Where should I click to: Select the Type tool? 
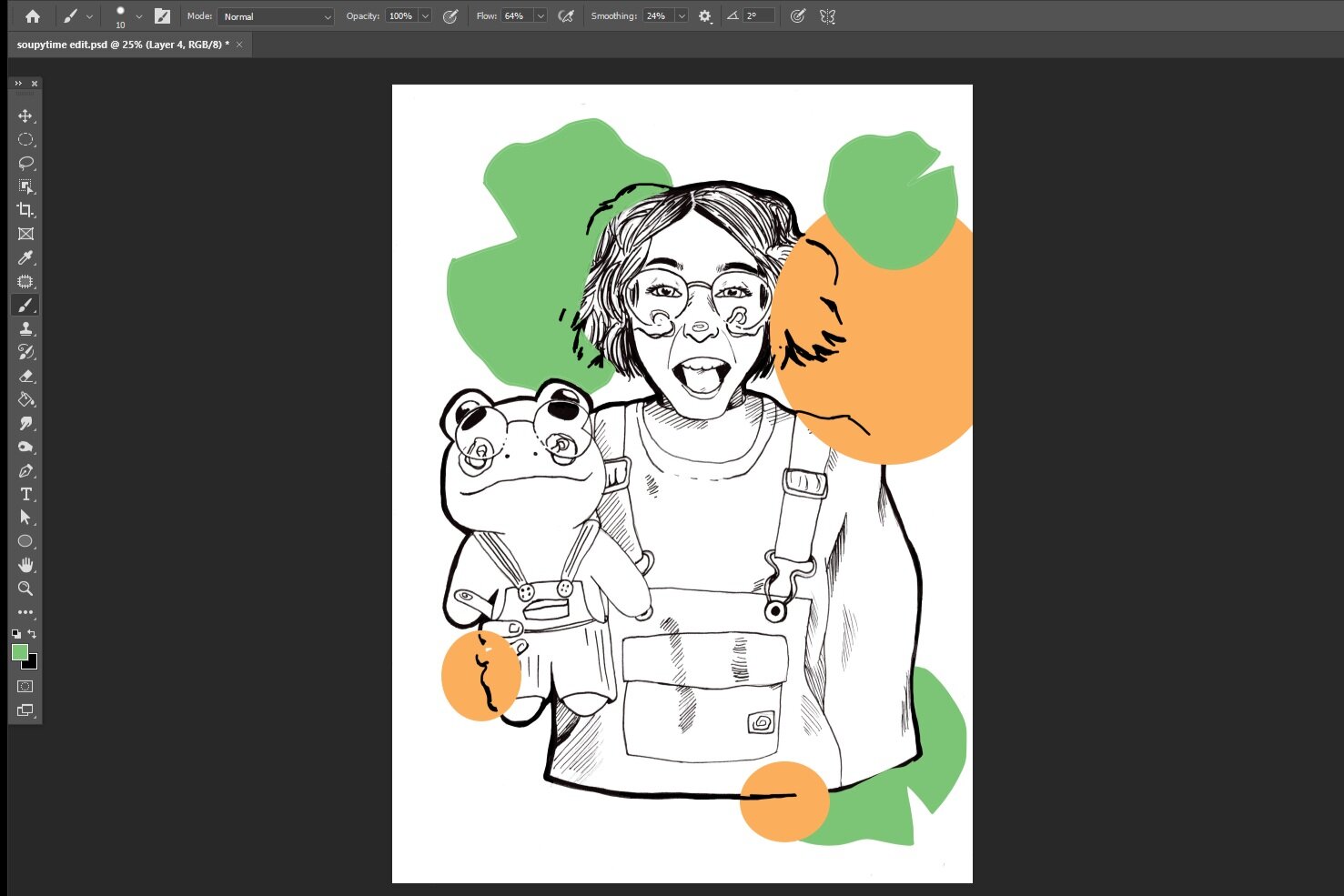pyautogui.click(x=25, y=494)
